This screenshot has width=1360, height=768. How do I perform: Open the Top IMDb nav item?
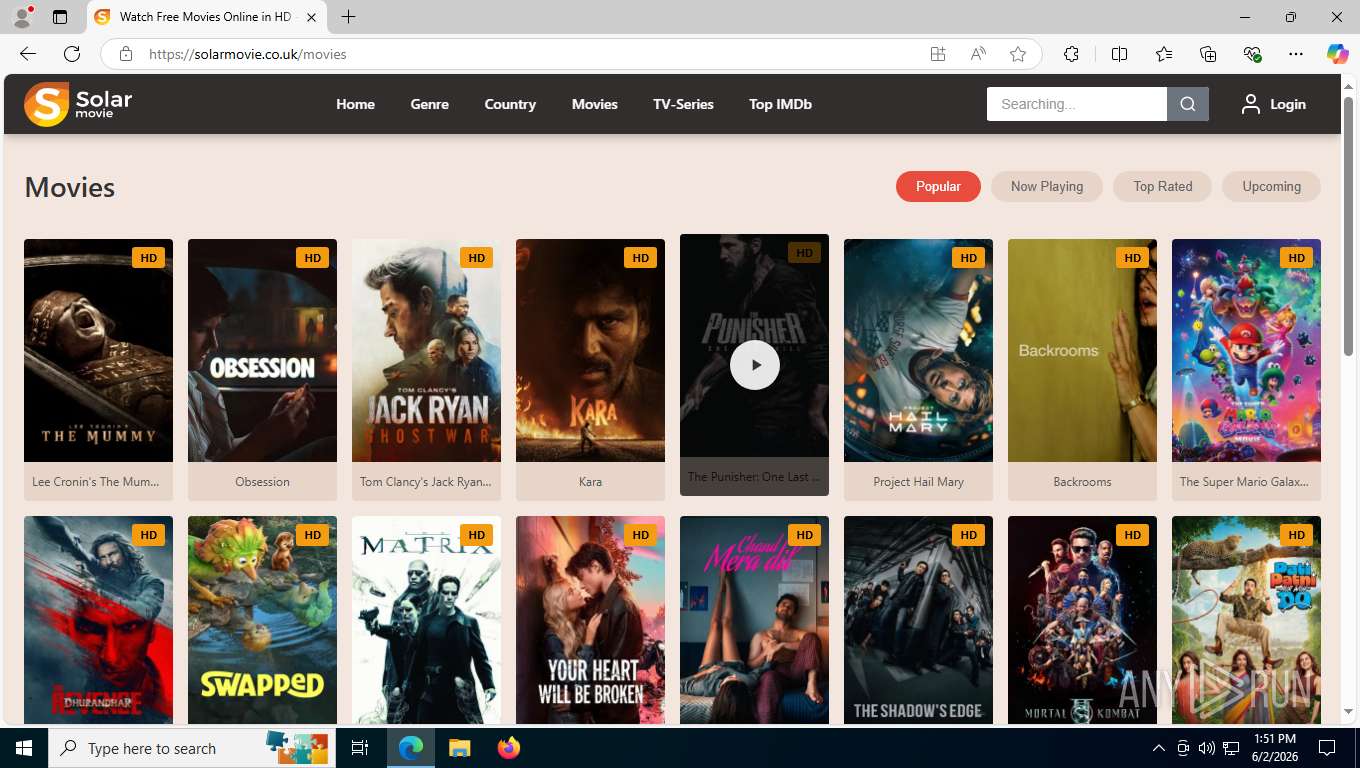tap(780, 104)
